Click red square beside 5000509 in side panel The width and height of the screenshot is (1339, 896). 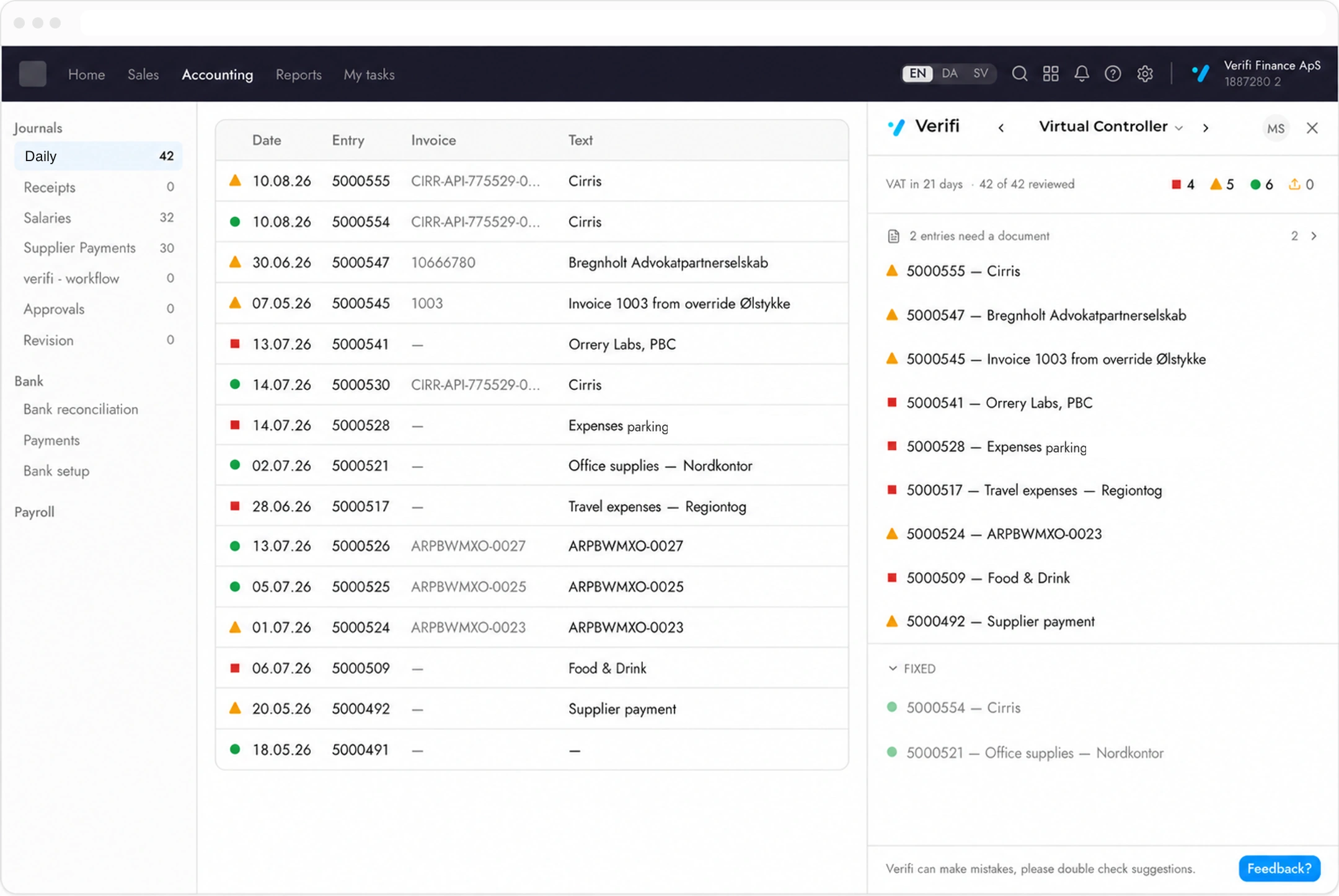(892, 578)
